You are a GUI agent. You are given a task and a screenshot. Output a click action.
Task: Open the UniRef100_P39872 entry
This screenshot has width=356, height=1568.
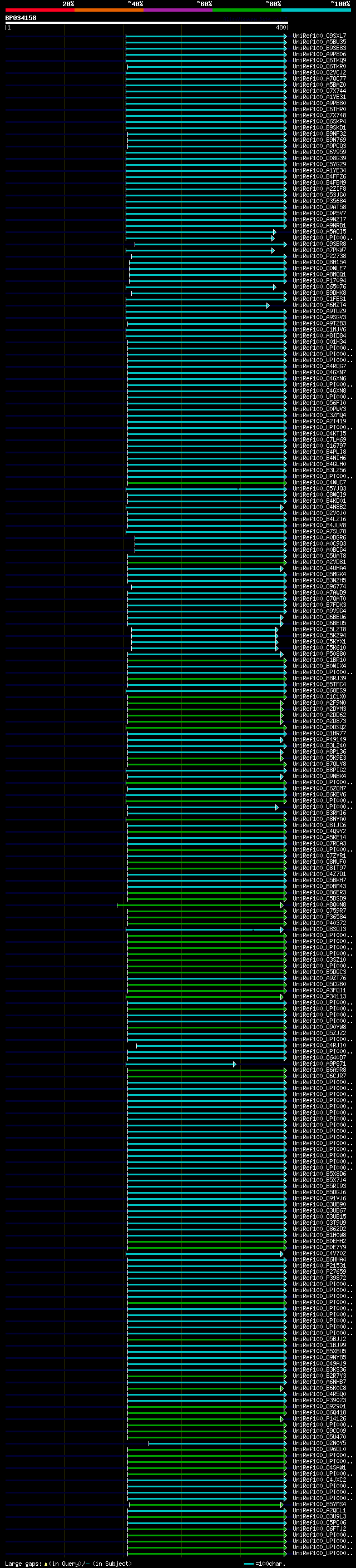[319, 1278]
